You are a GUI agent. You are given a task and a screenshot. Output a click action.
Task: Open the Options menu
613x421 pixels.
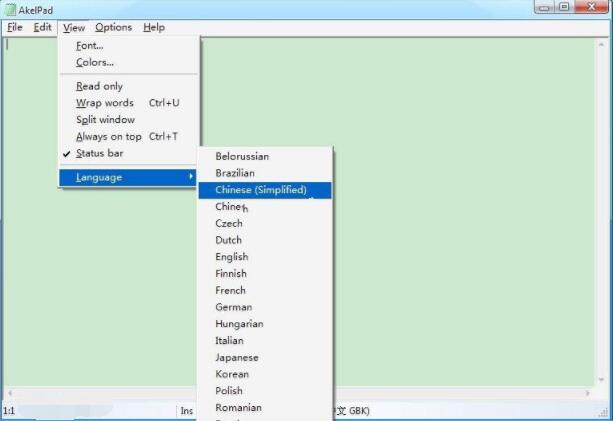click(113, 27)
